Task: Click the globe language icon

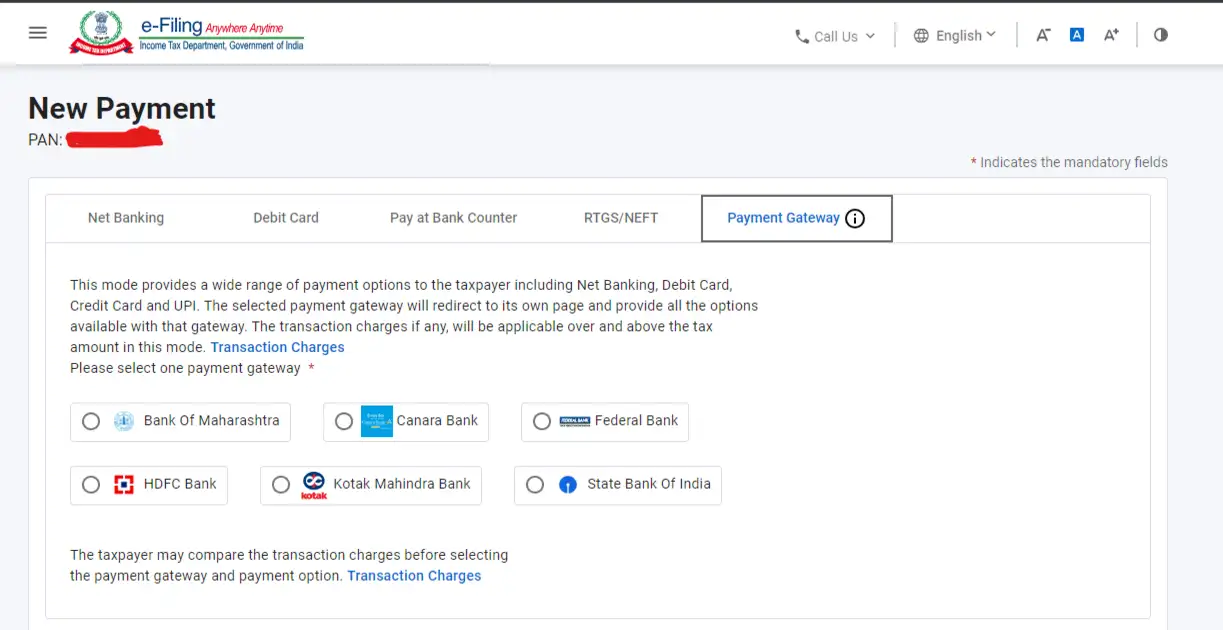Action: [920, 34]
